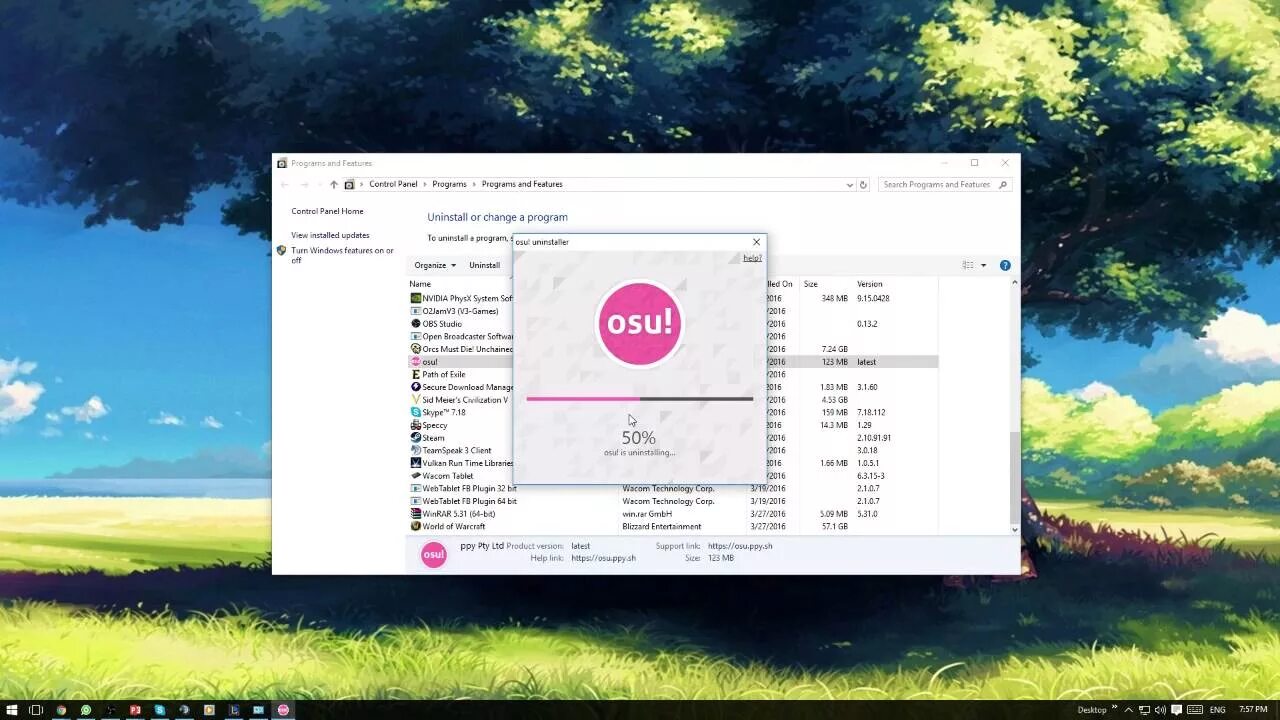Viewport: 1280px width, 720px height.
Task: Click the scrollbar down arrow
Action: [x=1015, y=530]
